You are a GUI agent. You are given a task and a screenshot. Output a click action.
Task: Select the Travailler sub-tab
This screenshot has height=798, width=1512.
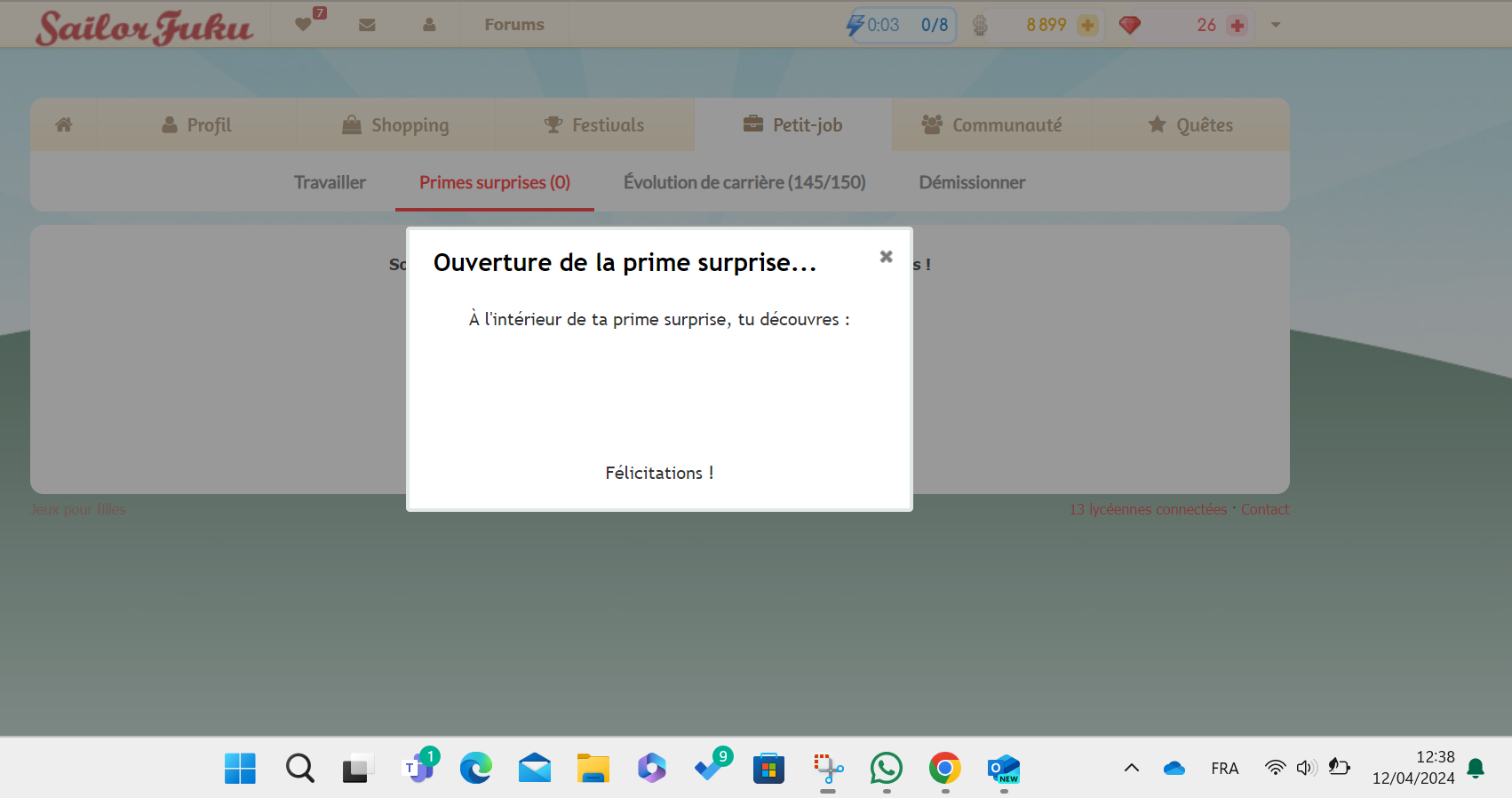(330, 182)
